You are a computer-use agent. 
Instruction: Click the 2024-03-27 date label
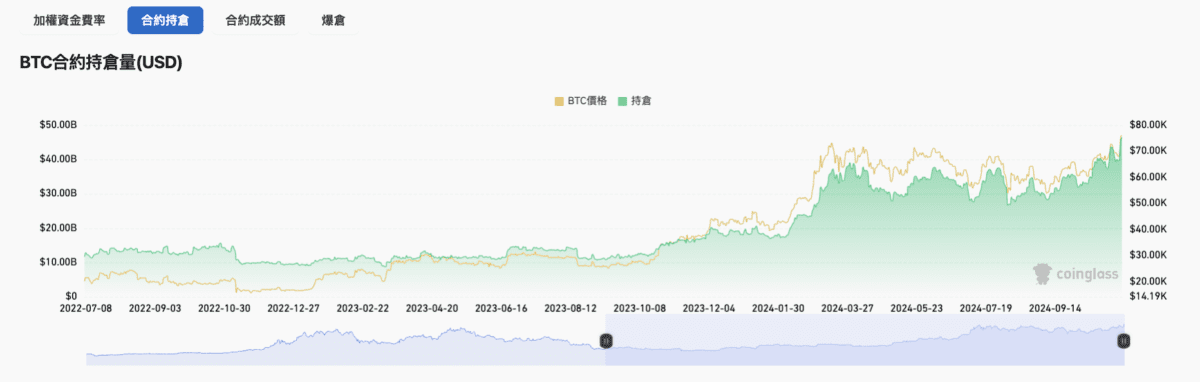847,308
